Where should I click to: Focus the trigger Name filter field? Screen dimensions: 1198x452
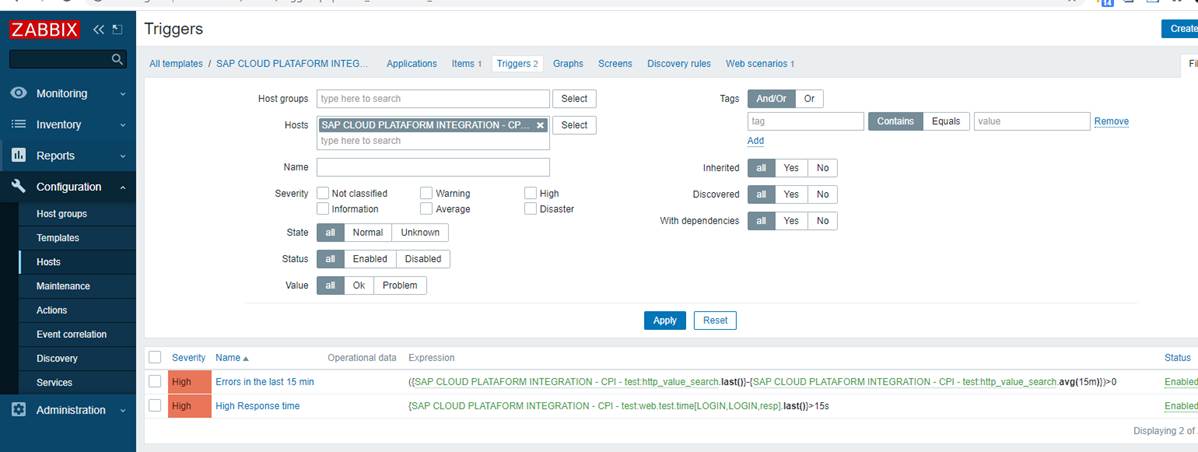(x=433, y=167)
